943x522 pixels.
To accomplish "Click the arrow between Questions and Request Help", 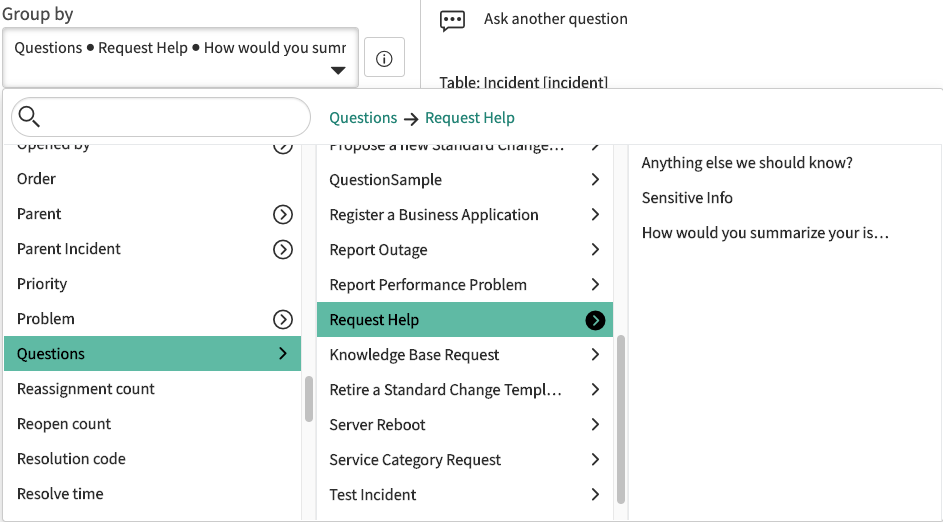I will point(411,119).
